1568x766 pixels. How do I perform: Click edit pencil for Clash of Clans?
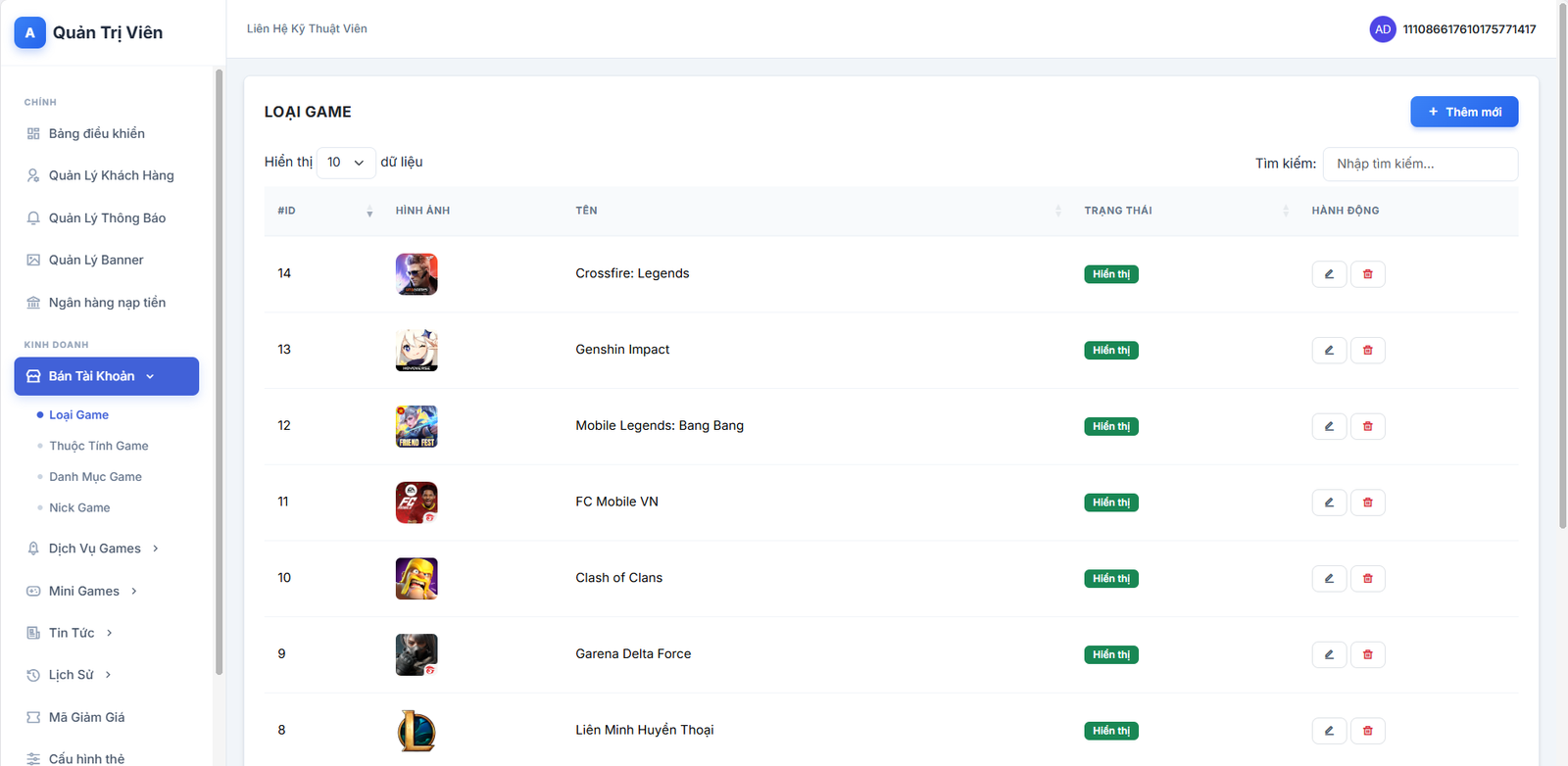[x=1329, y=579]
